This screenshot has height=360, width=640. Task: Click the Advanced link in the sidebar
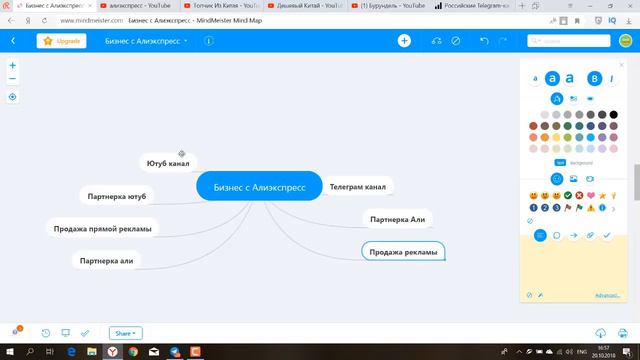607,295
